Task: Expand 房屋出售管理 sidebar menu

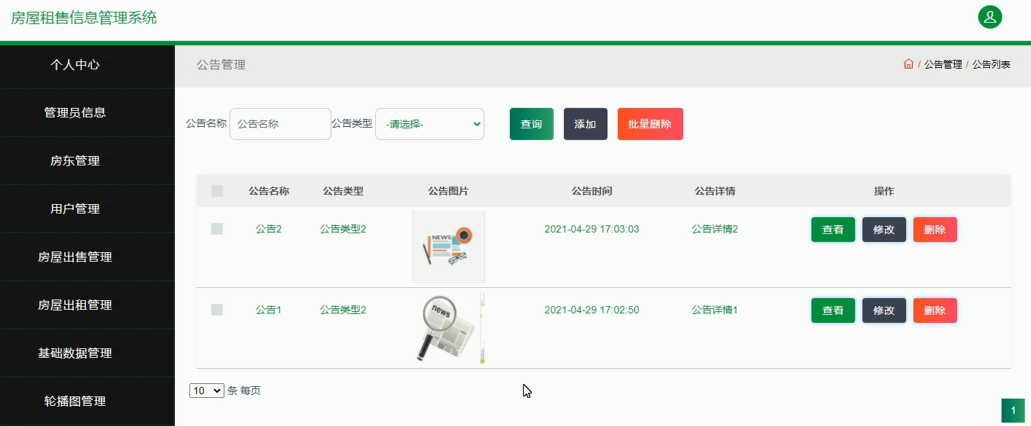Action: 74,257
